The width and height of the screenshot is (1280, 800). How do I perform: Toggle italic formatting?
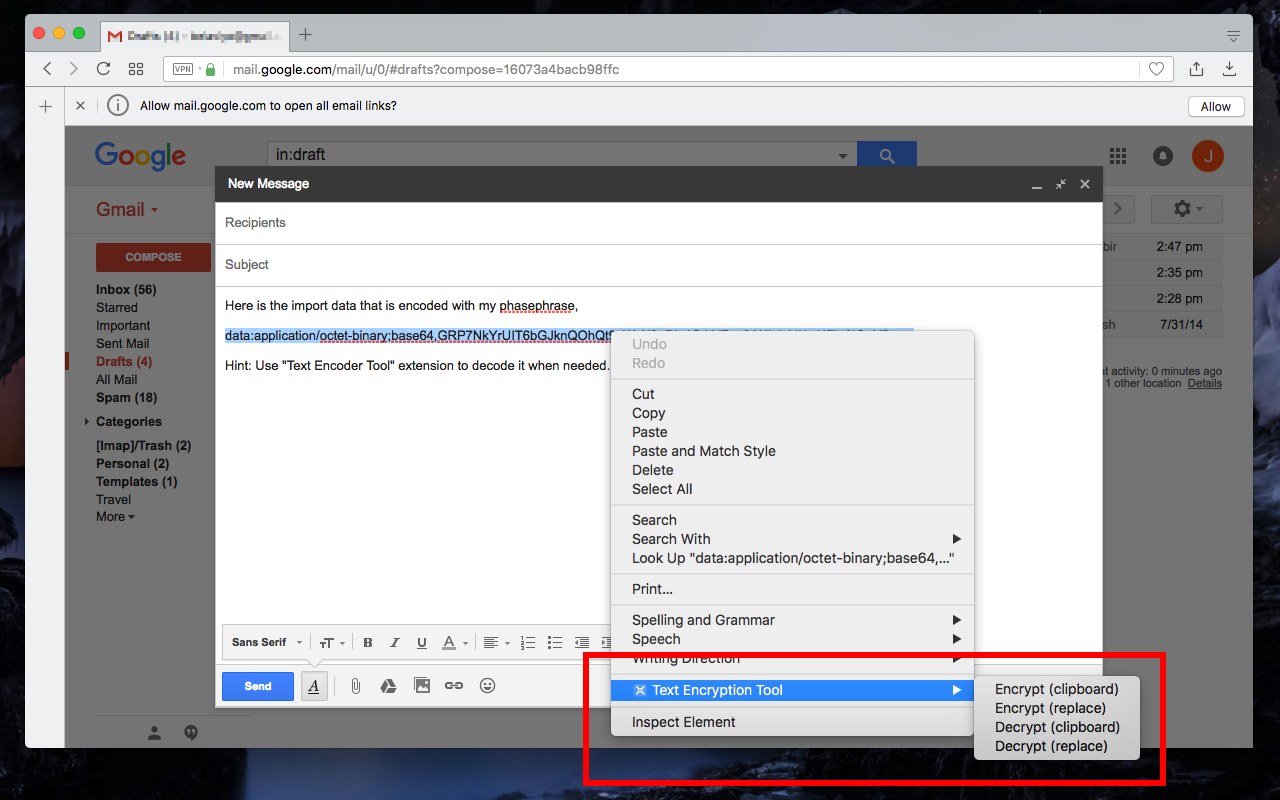click(394, 642)
